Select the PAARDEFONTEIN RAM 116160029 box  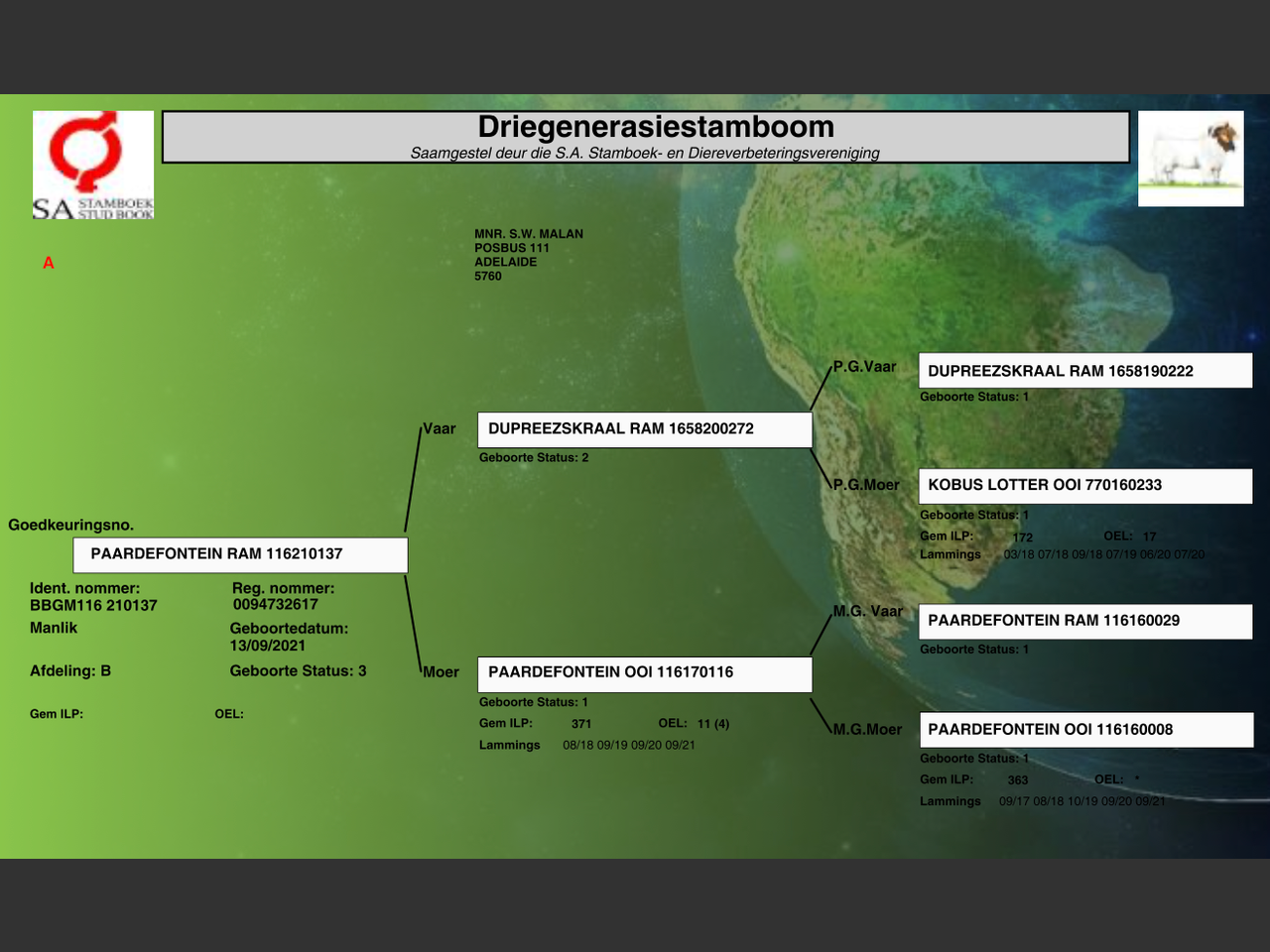point(1084,621)
